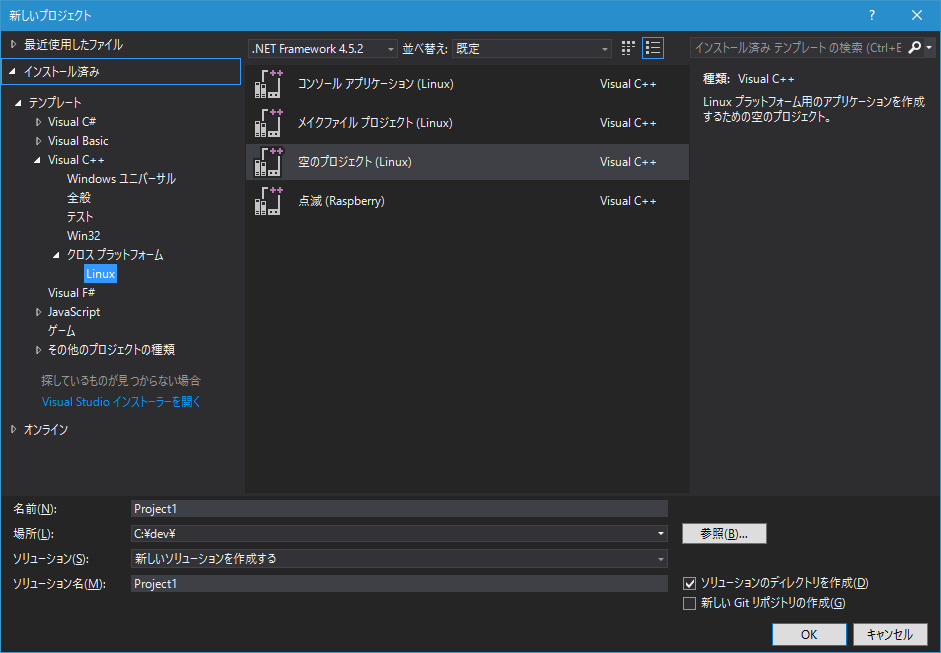
Task: Choose コンソール アプリケーション (Linux) template
Action: click(467, 84)
